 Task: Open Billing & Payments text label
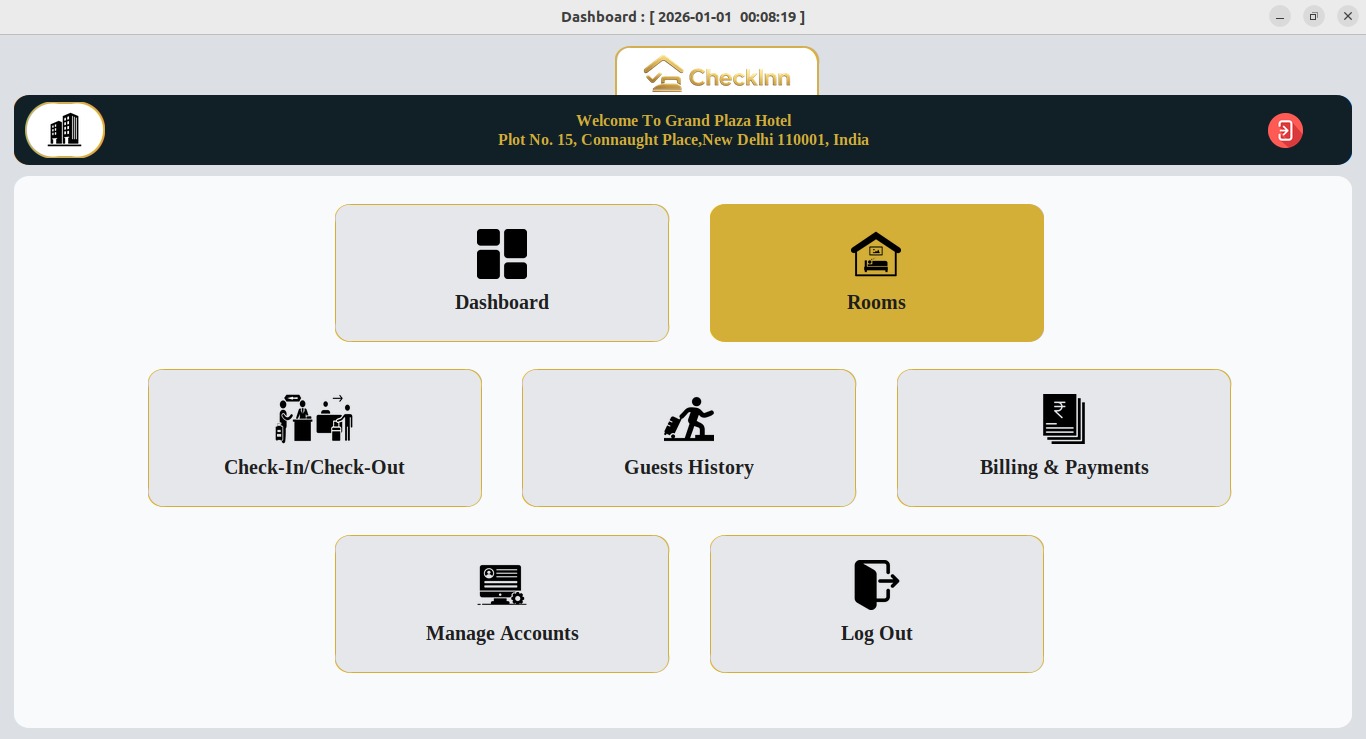(x=1064, y=468)
